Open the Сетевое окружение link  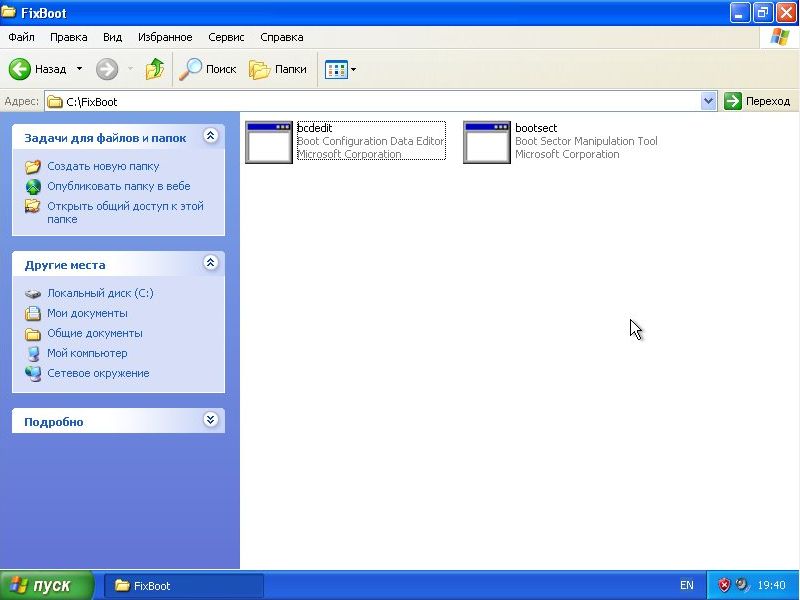[x=98, y=373]
